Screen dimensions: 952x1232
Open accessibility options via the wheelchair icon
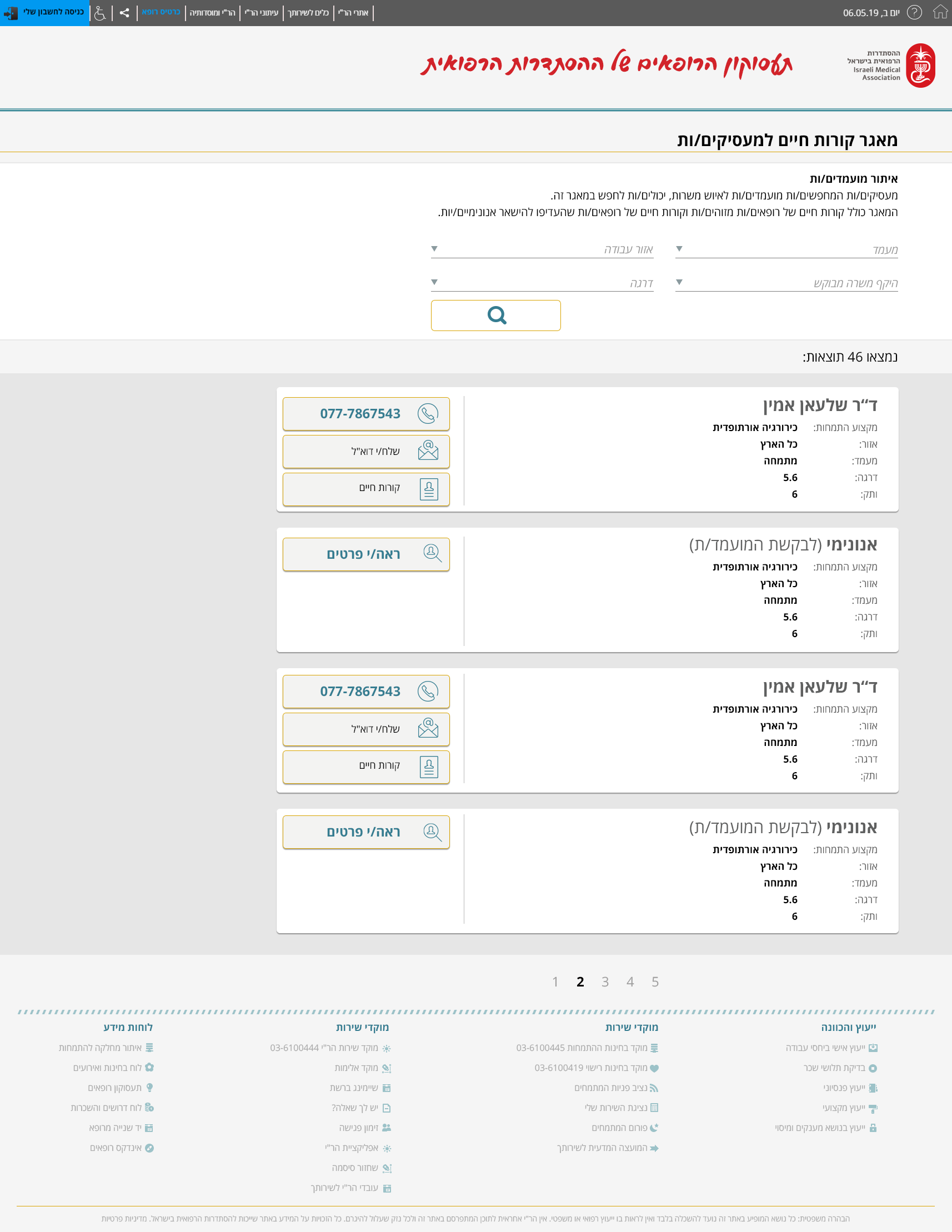pos(100,12)
